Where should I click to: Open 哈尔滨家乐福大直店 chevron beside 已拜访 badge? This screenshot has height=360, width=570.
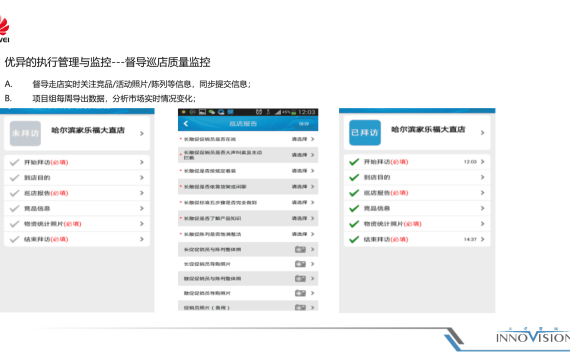[x=482, y=133]
